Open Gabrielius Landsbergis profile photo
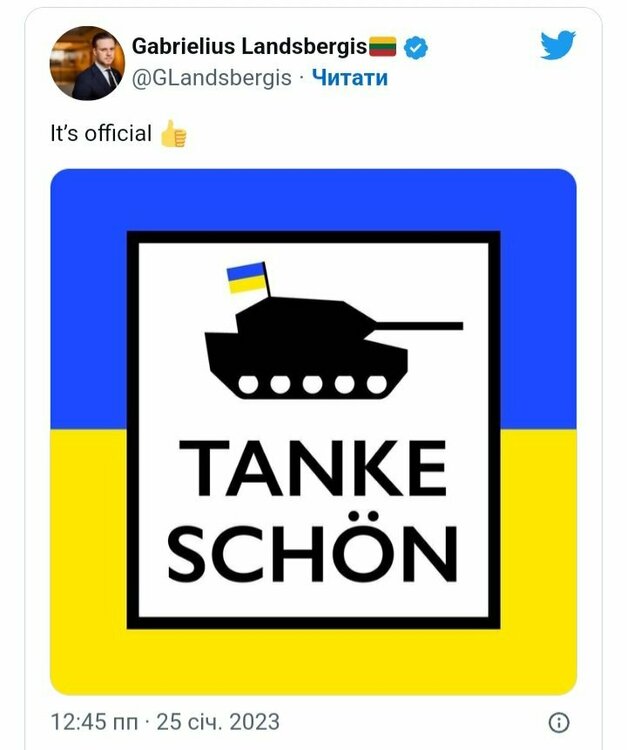The width and height of the screenshot is (627, 750). tap(85, 62)
